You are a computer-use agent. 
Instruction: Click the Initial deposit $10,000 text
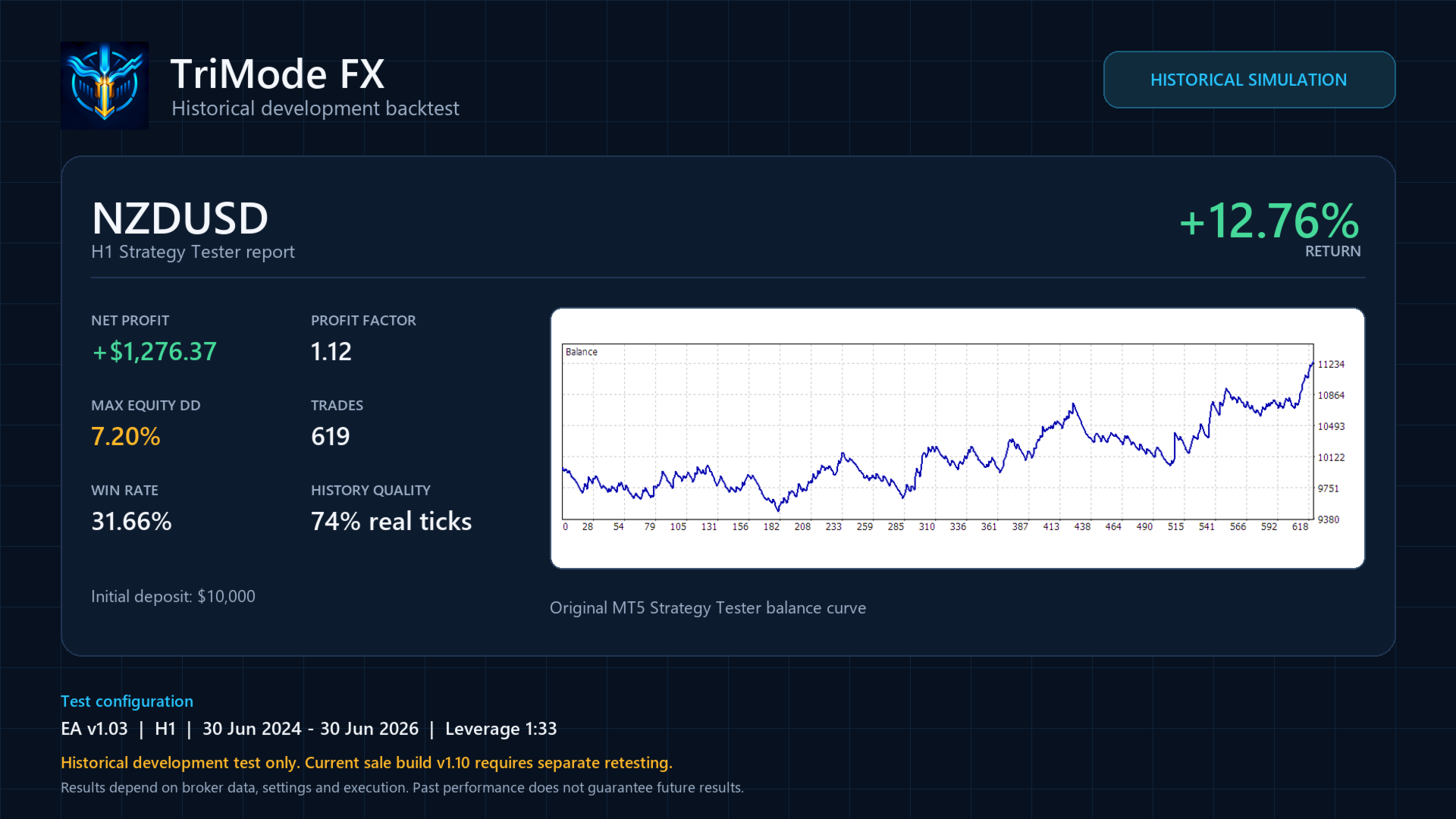(173, 596)
